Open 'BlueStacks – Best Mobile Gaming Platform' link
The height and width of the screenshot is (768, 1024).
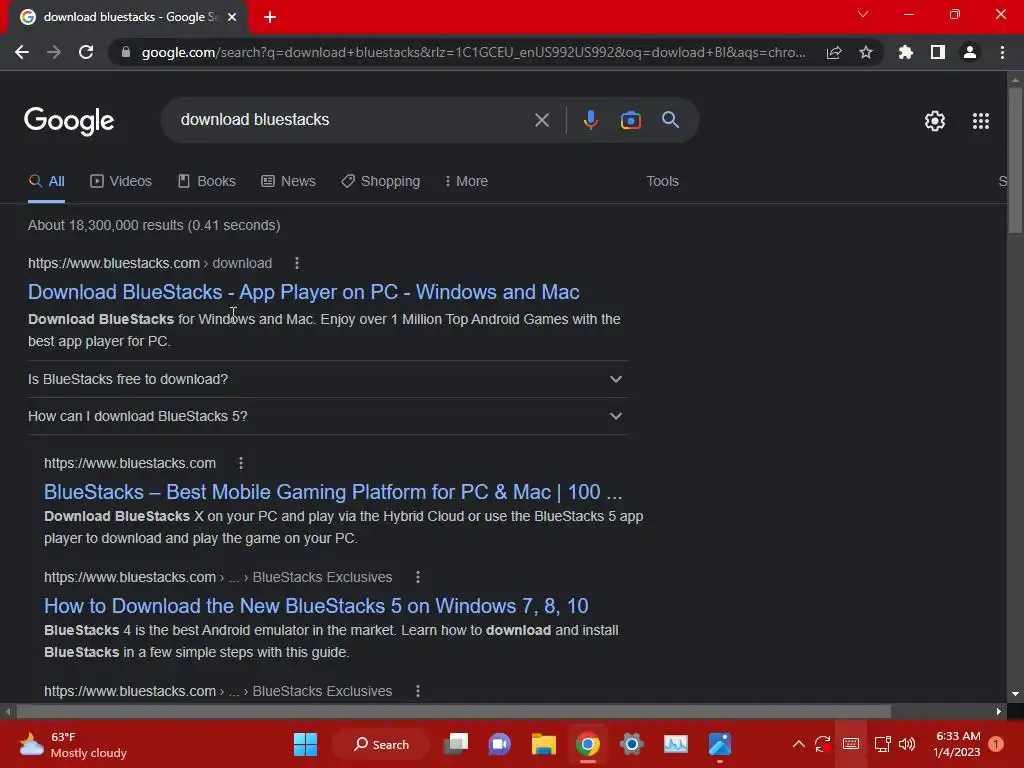333,492
